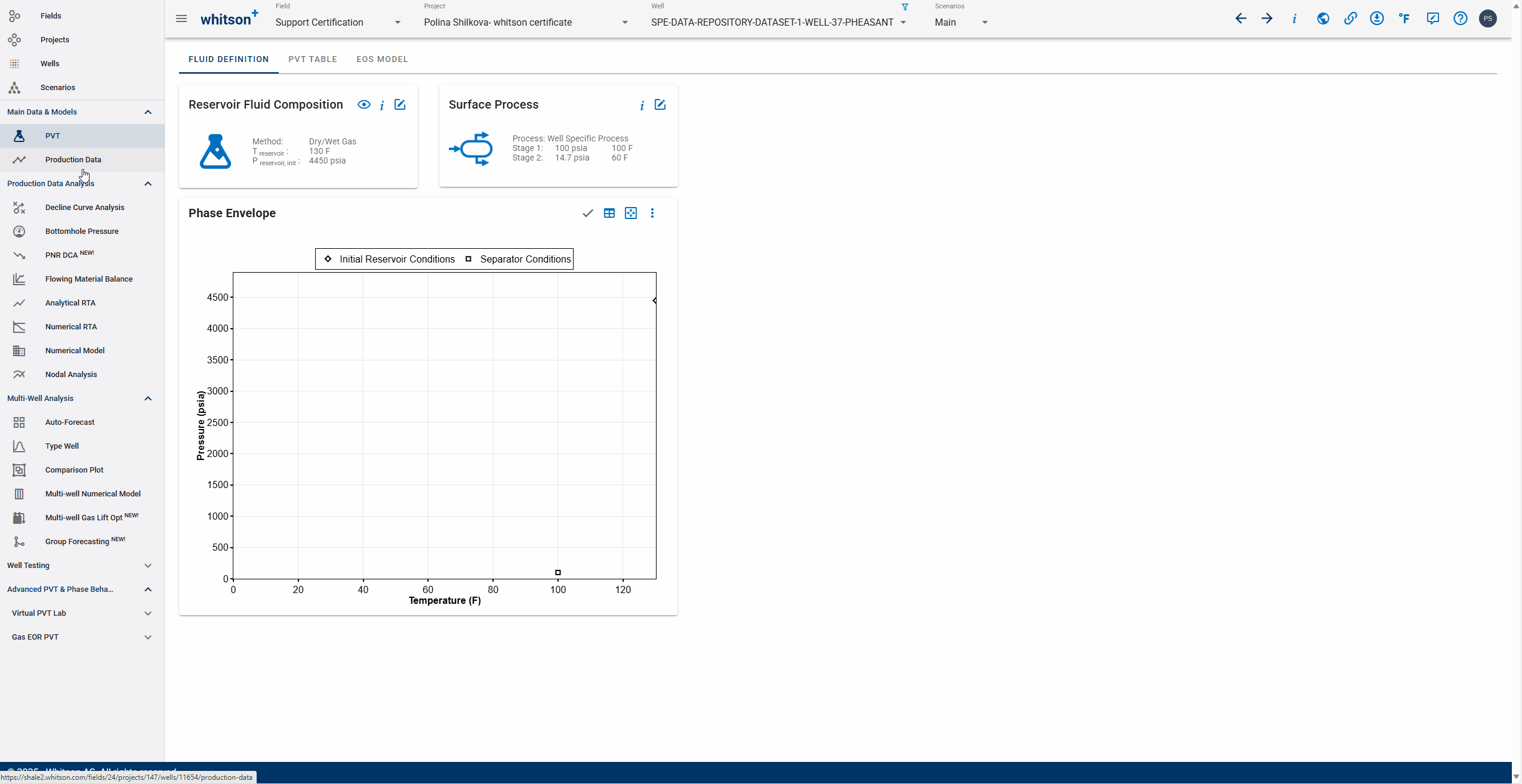Open Numerical RTA
The width and height of the screenshot is (1522, 784).
(82, 326)
